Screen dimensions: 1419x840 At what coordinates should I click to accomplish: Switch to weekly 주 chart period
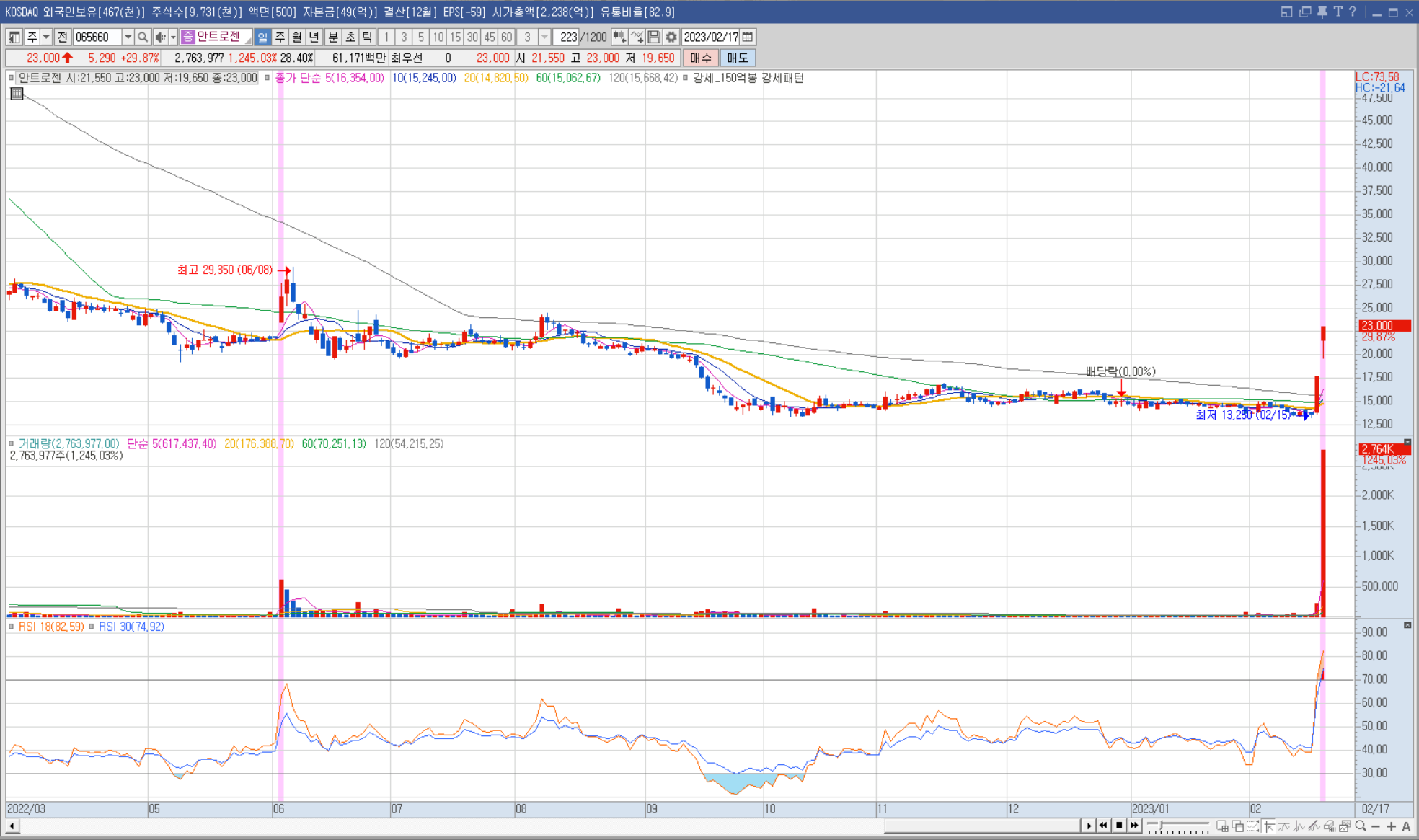tap(280, 37)
